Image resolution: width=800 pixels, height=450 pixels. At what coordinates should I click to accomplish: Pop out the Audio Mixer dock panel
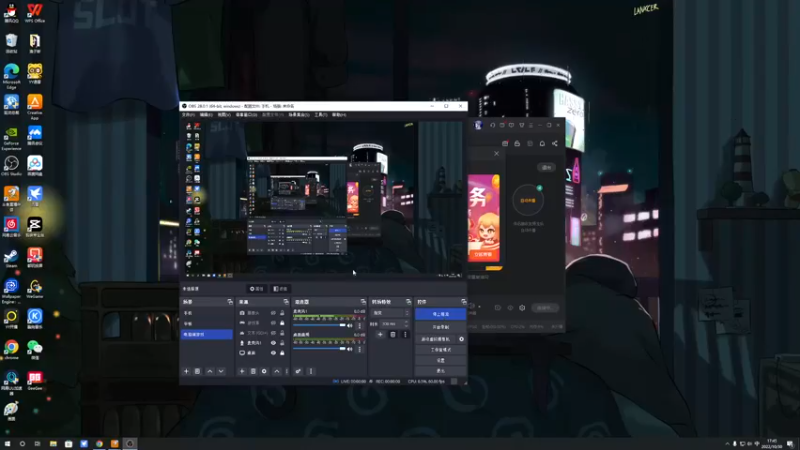pos(363,302)
